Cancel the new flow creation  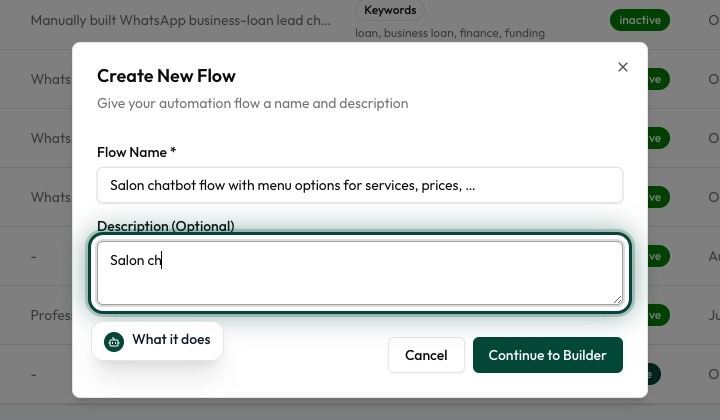click(426, 355)
